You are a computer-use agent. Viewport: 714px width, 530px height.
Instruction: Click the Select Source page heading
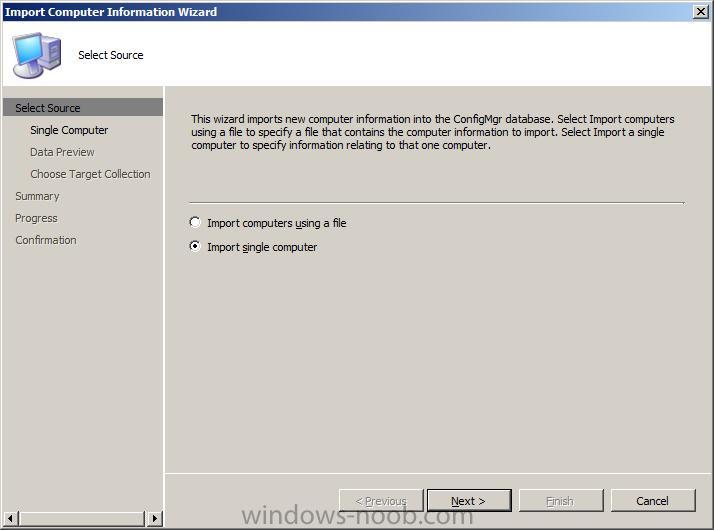(x=111, y=55)
